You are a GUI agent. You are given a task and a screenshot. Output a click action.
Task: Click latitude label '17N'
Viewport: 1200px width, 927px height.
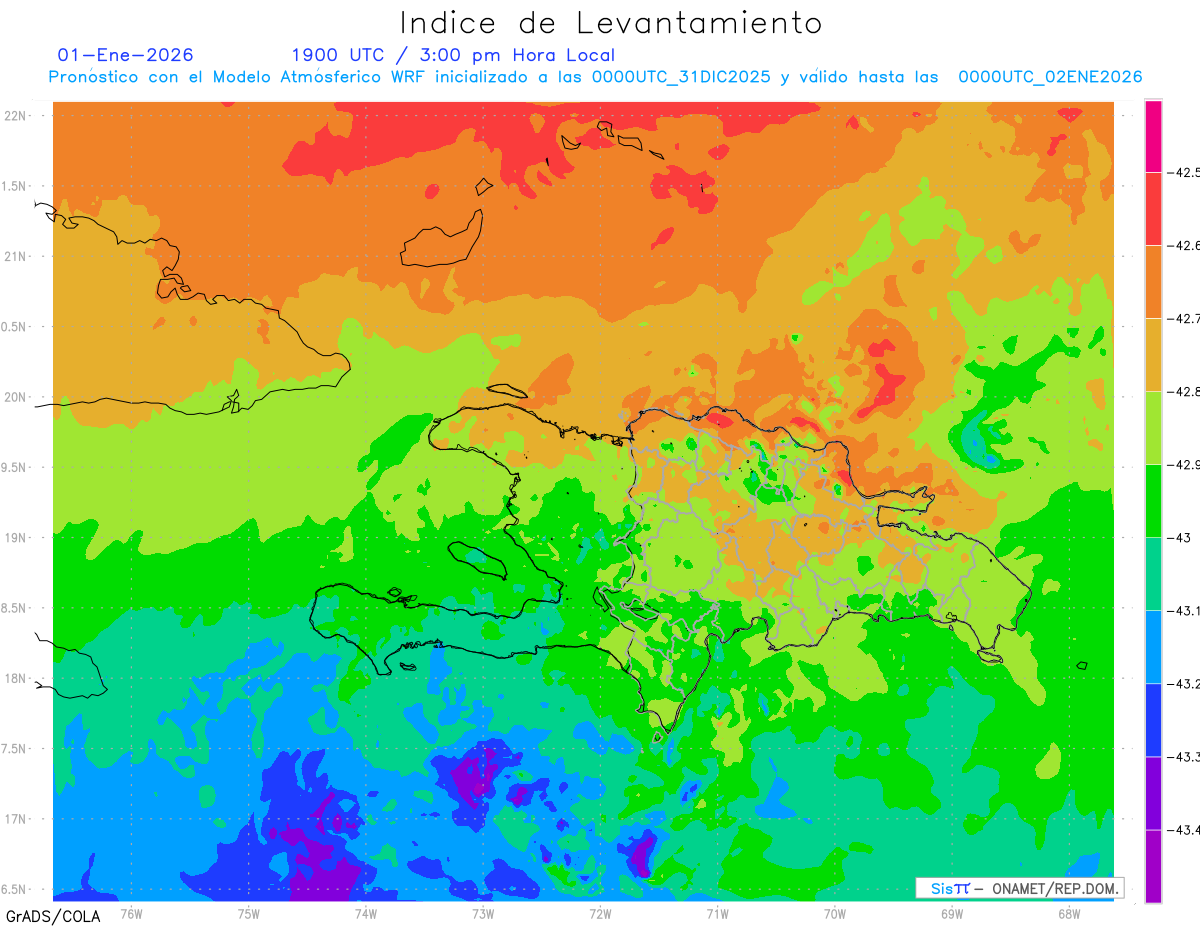[17, 819]
